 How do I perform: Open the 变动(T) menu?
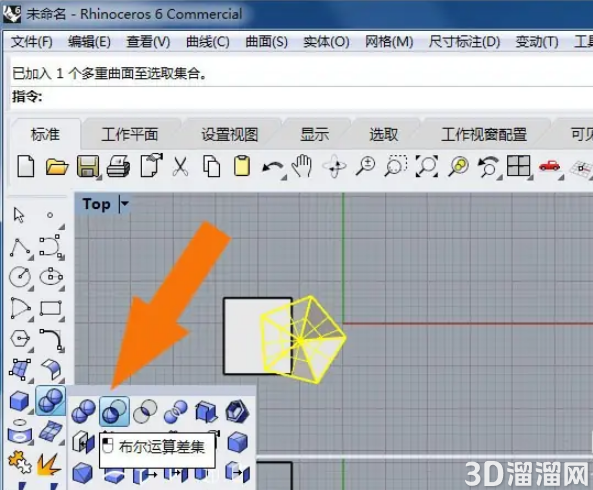point(537,42)
